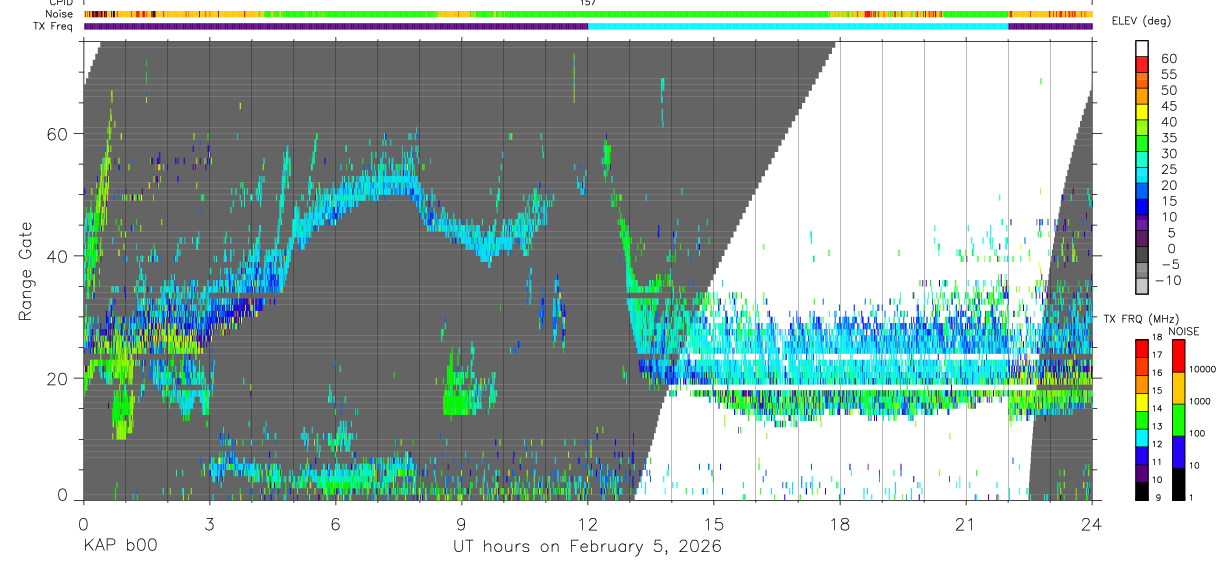
Task: Pick the cyan 20–25 segment of ELEV bar
Action: click(1142, 177)
